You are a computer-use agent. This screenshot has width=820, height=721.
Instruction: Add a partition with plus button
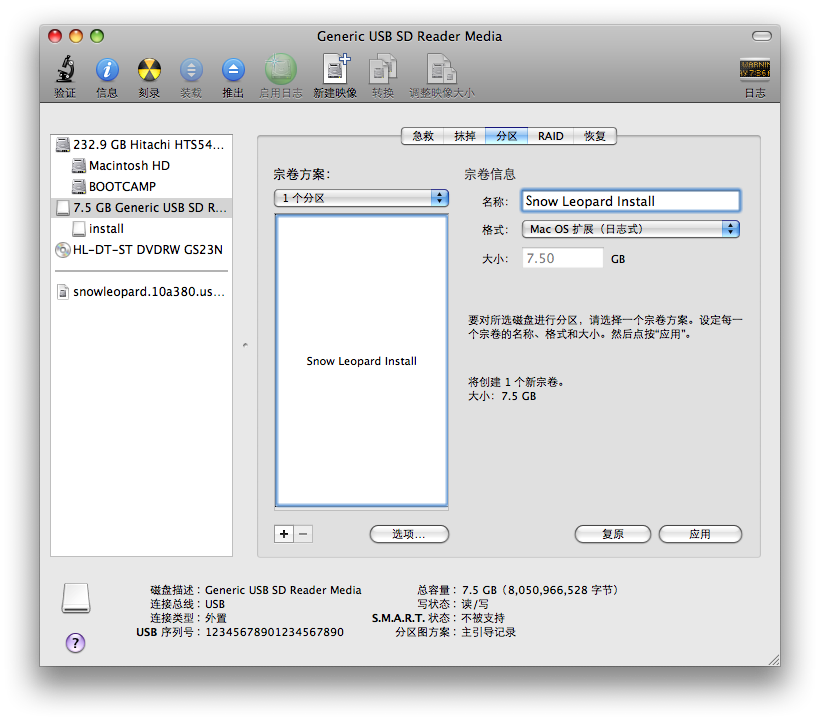click(x=283, y=534)
